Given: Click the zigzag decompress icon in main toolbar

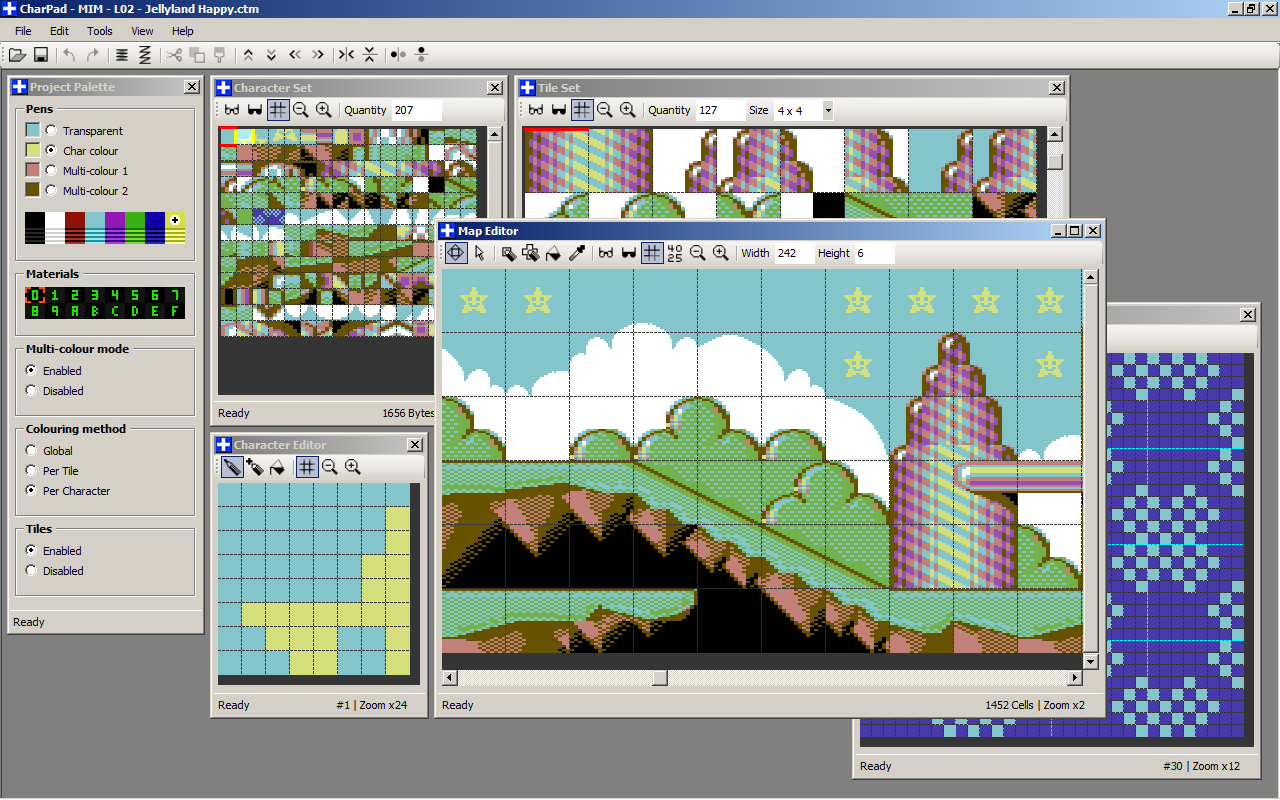Looking at the screenshot, I should tap(145, 55).
